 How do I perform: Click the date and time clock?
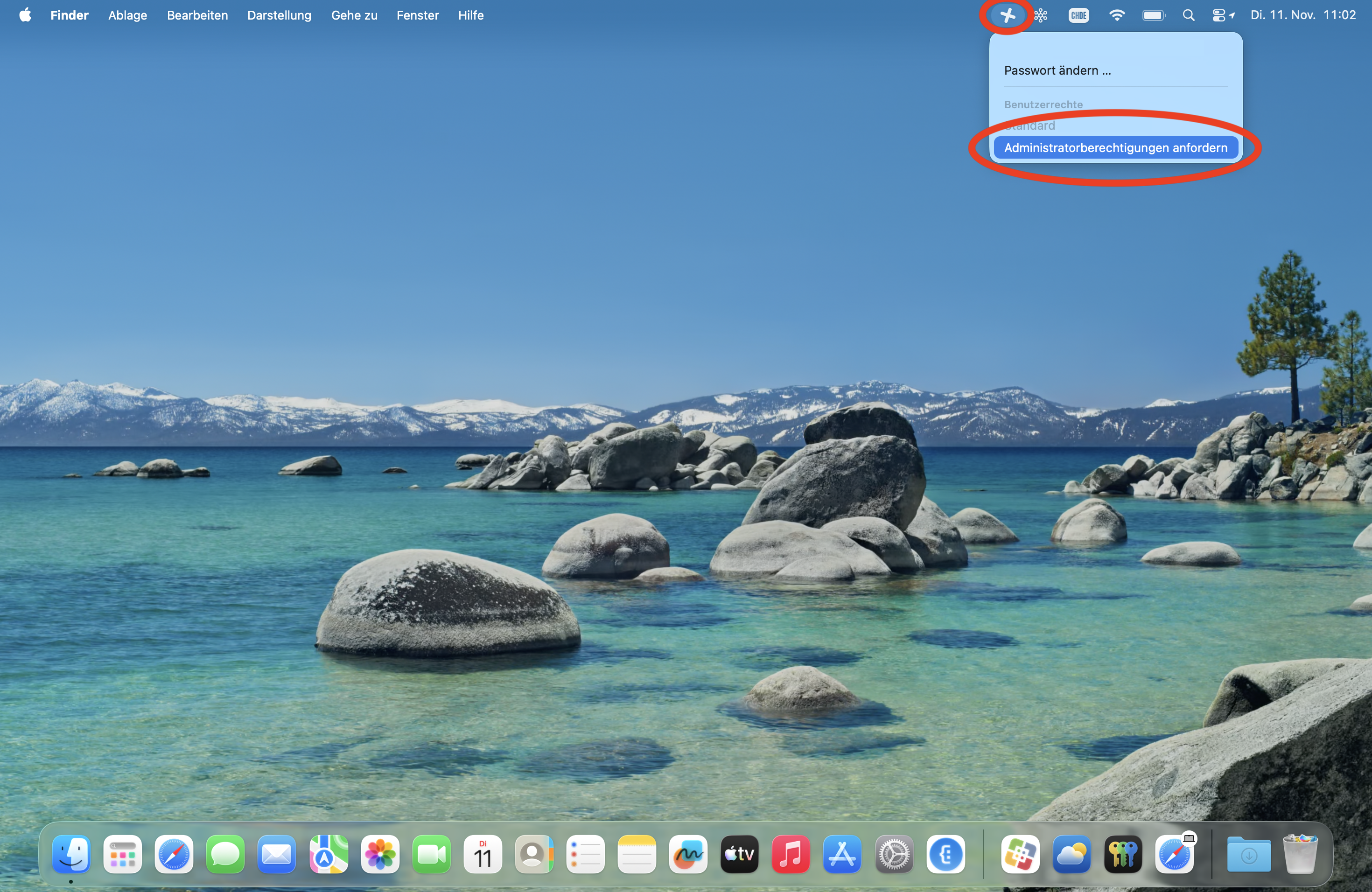(x=1302, y=15)
